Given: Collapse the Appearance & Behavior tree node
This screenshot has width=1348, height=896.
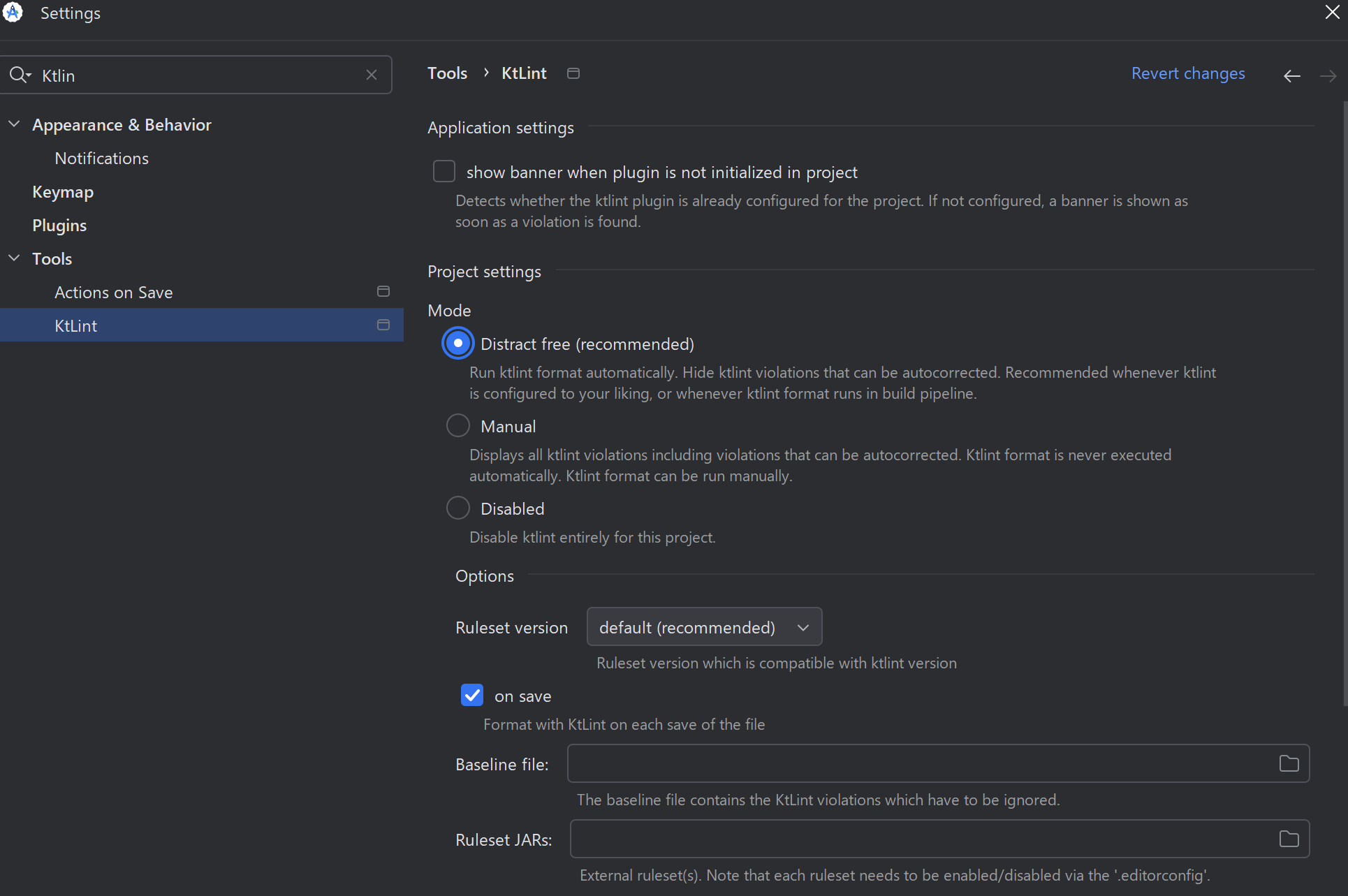Looking at the screenshot, I should click(x=14, y=124).
